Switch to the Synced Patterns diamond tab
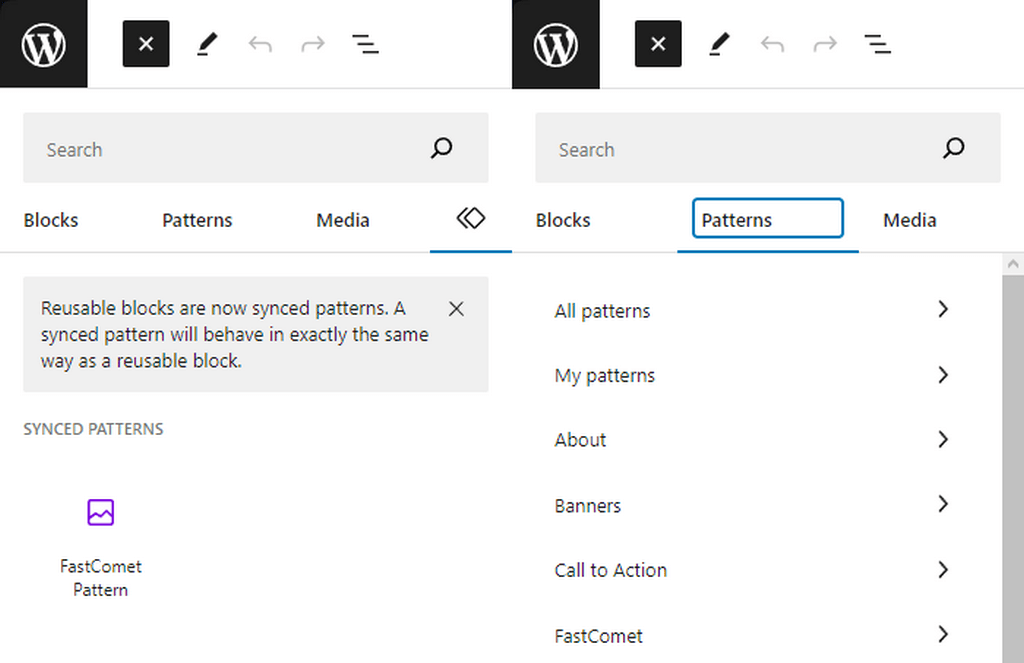 pyautogui.click(x=470, y=218)
